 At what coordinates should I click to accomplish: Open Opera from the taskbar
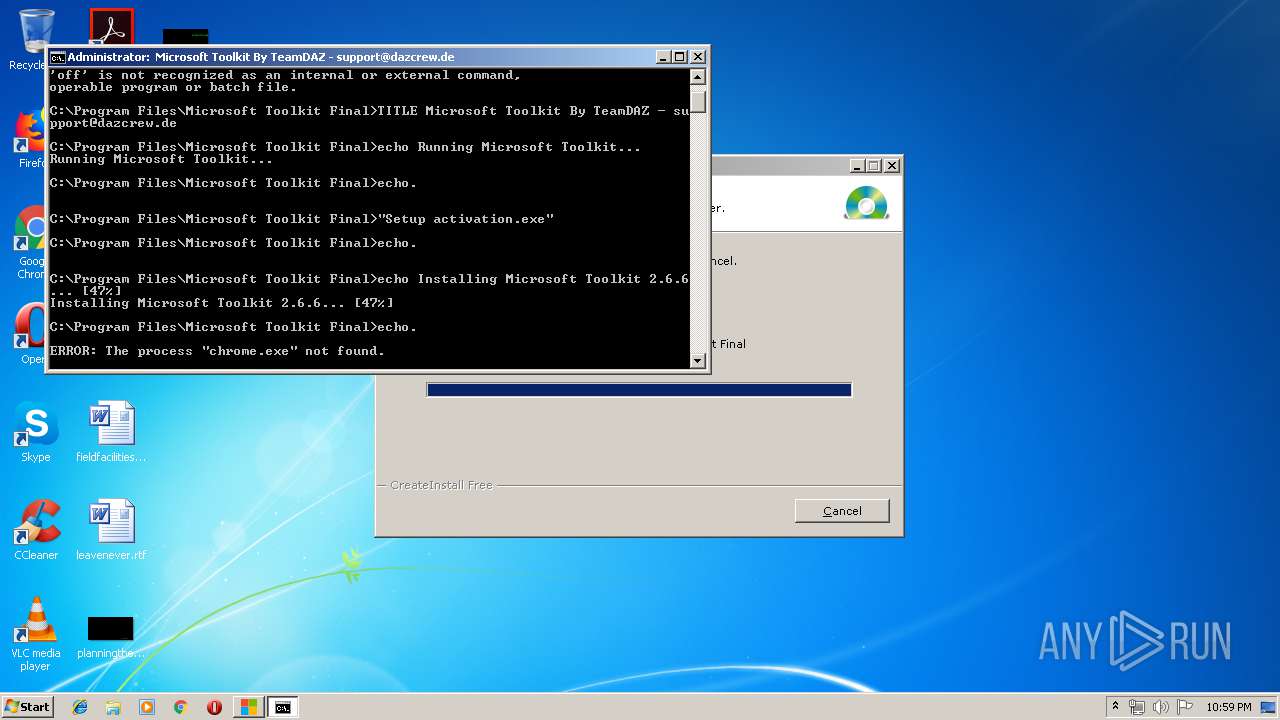(x=214, y=707)
